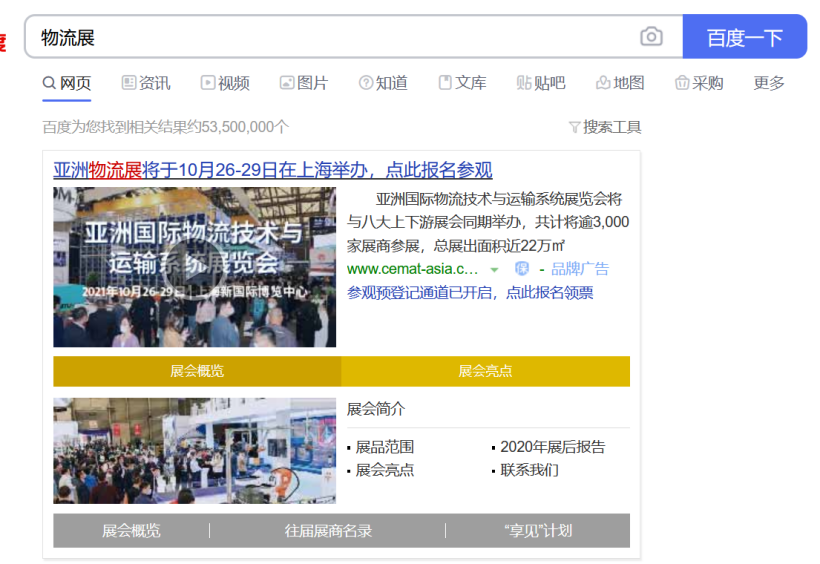
Task: Click the camera image-search icon
Action: point(651,37)
